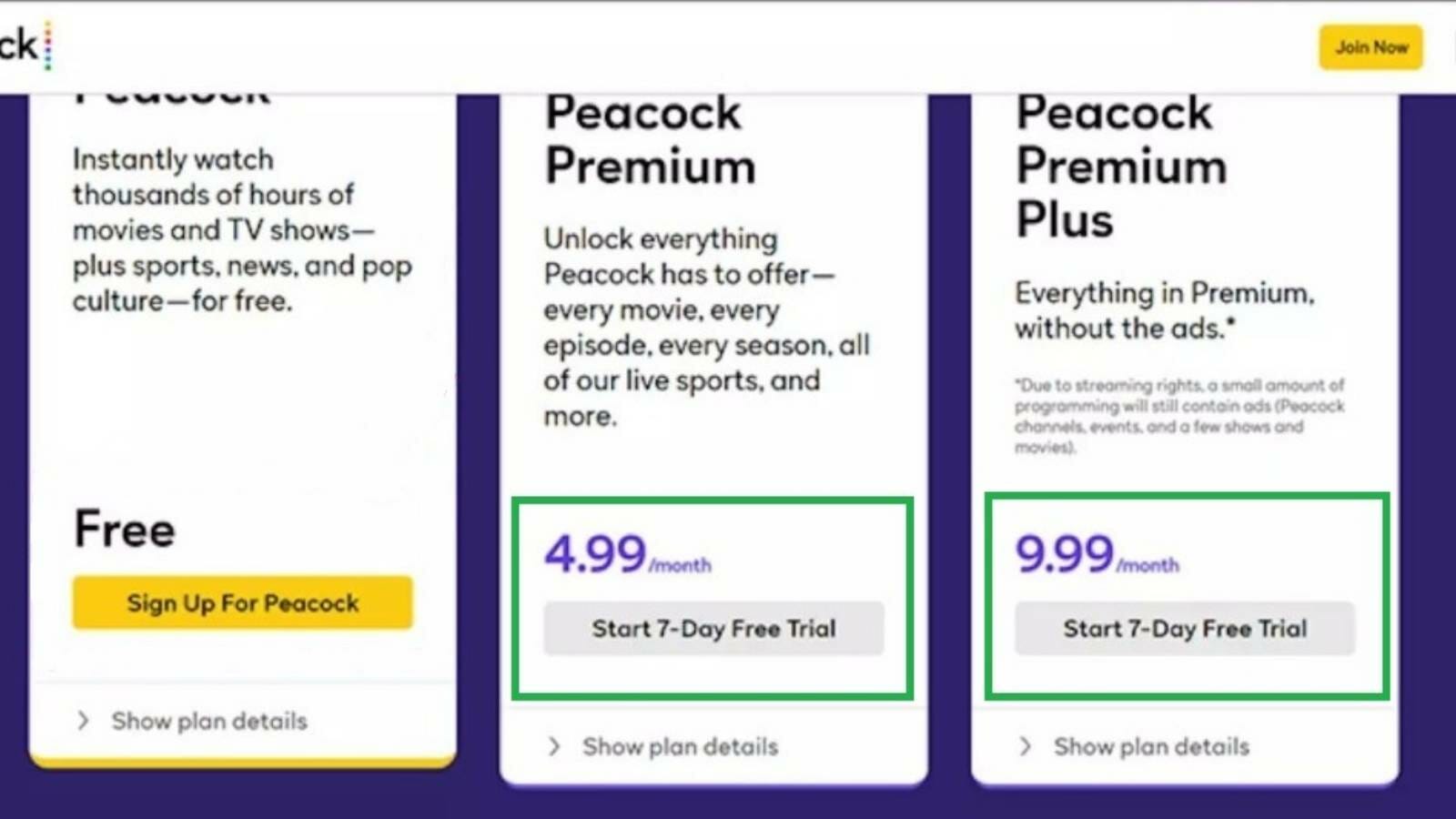Expand the Free plan's details chevron
The width and height of the screenshot is (1456, 819).
click(x=84, y=721)
